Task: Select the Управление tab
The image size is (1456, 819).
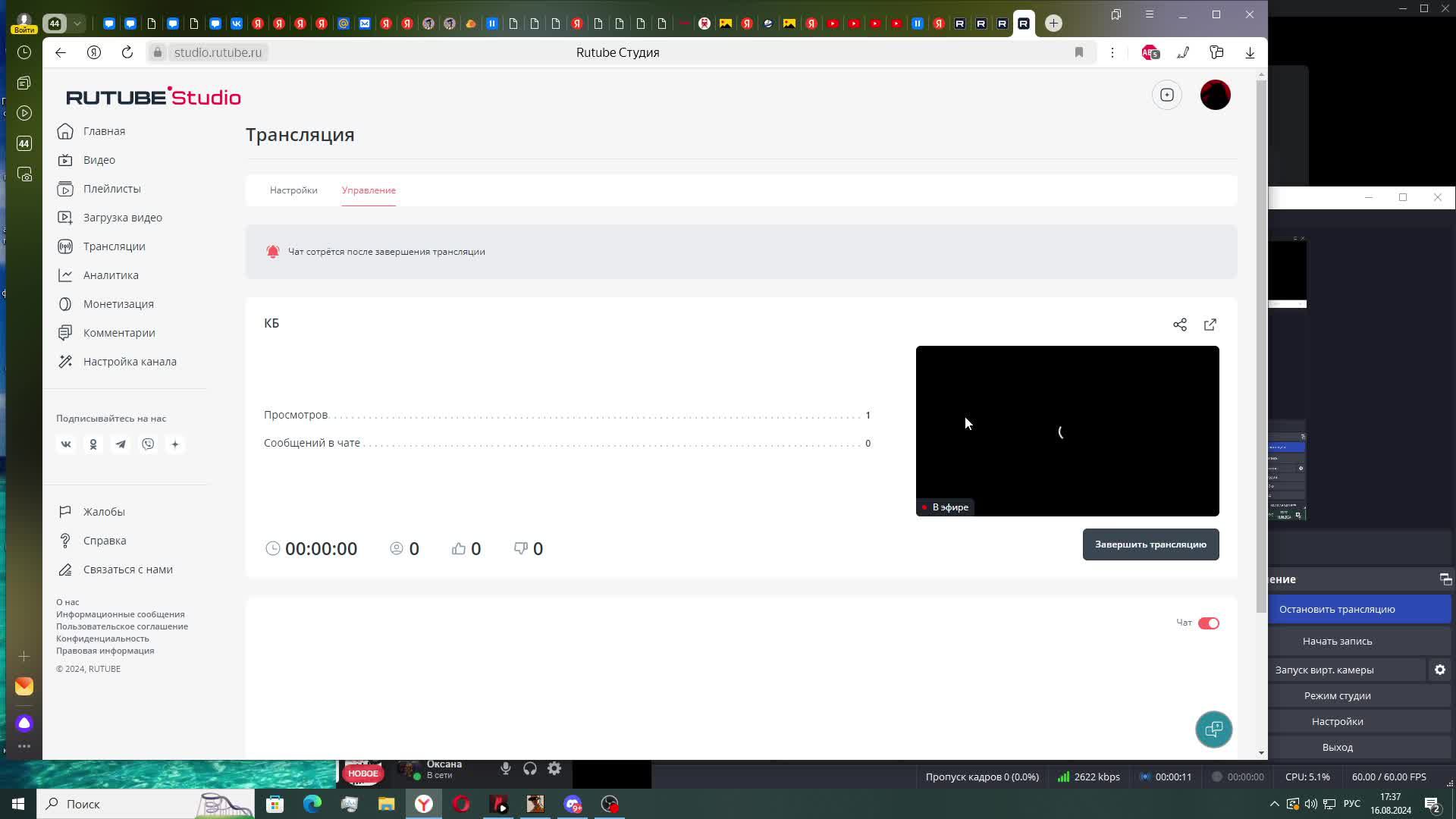Action: pyautogui.click(x=369, y=190)
